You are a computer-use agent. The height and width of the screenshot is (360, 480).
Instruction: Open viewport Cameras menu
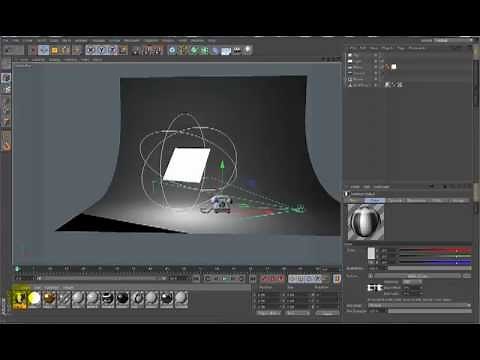pyautogui.click(x=38, y=60)
